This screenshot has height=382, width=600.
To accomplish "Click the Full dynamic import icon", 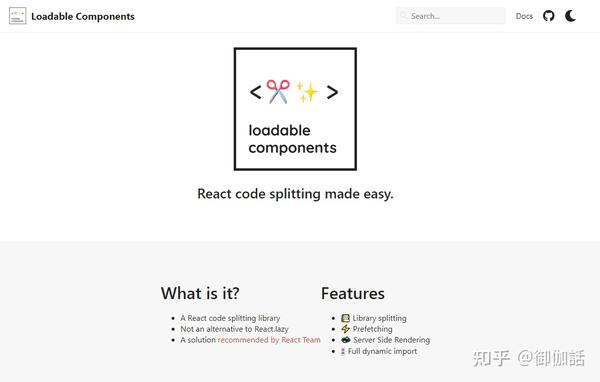I will tap(343, 351).
